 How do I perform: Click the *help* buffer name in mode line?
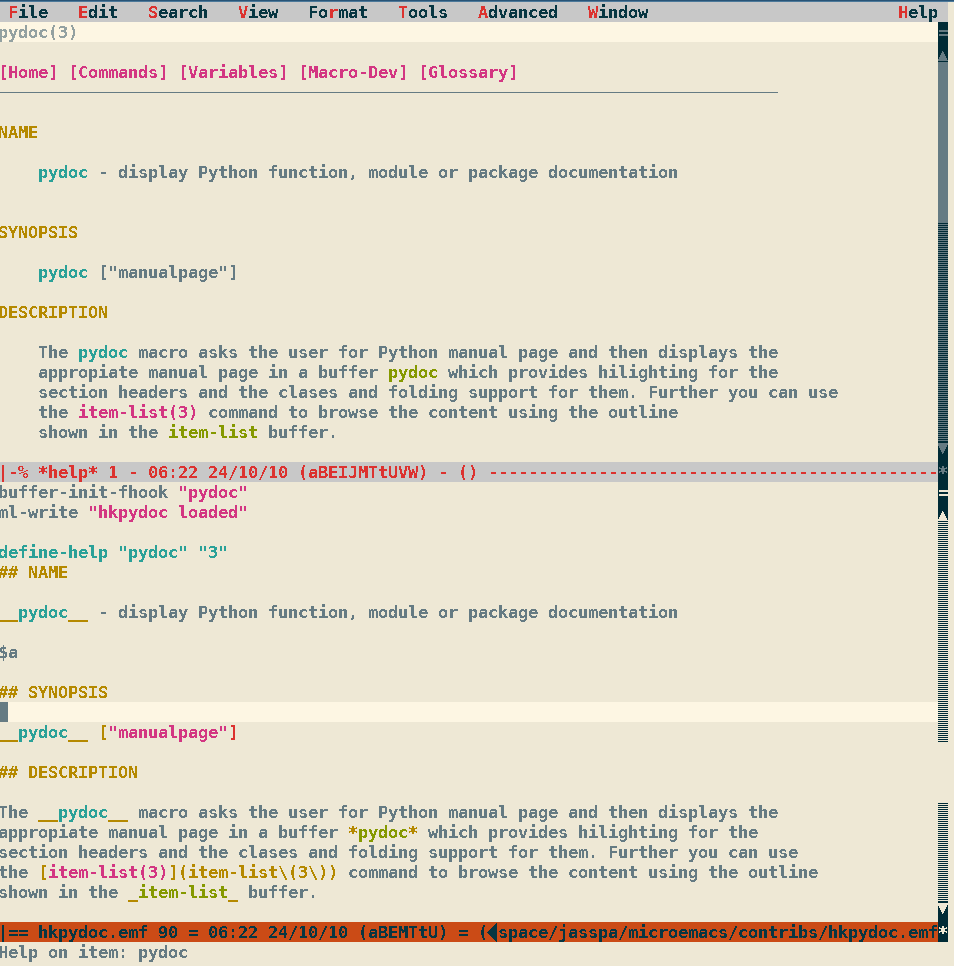pyautogui.click(x=68, y=473)
